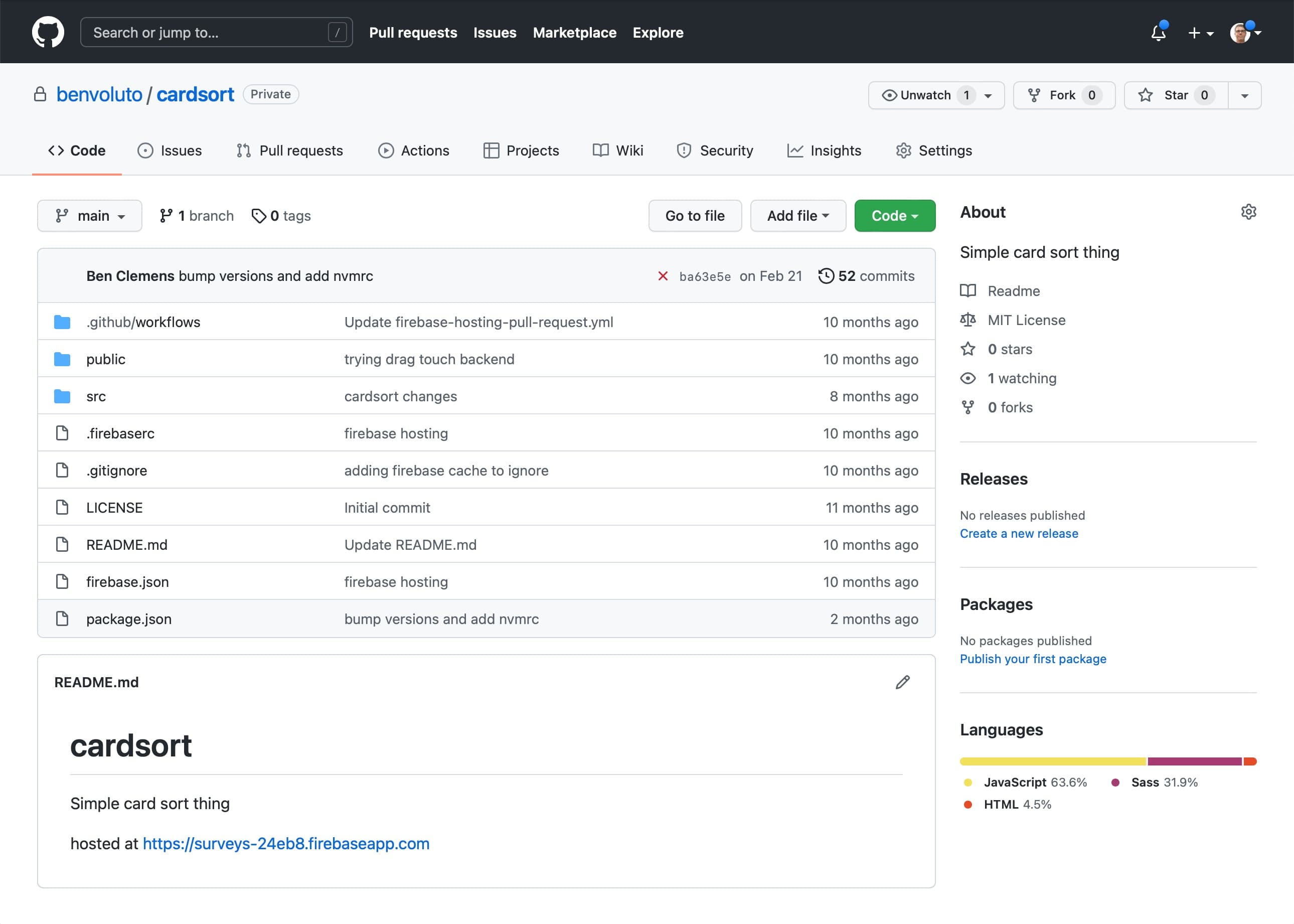Click the failed status check X icon
Screen dimensions: 1294x924
pyautogui.click(x=663, y=276)
